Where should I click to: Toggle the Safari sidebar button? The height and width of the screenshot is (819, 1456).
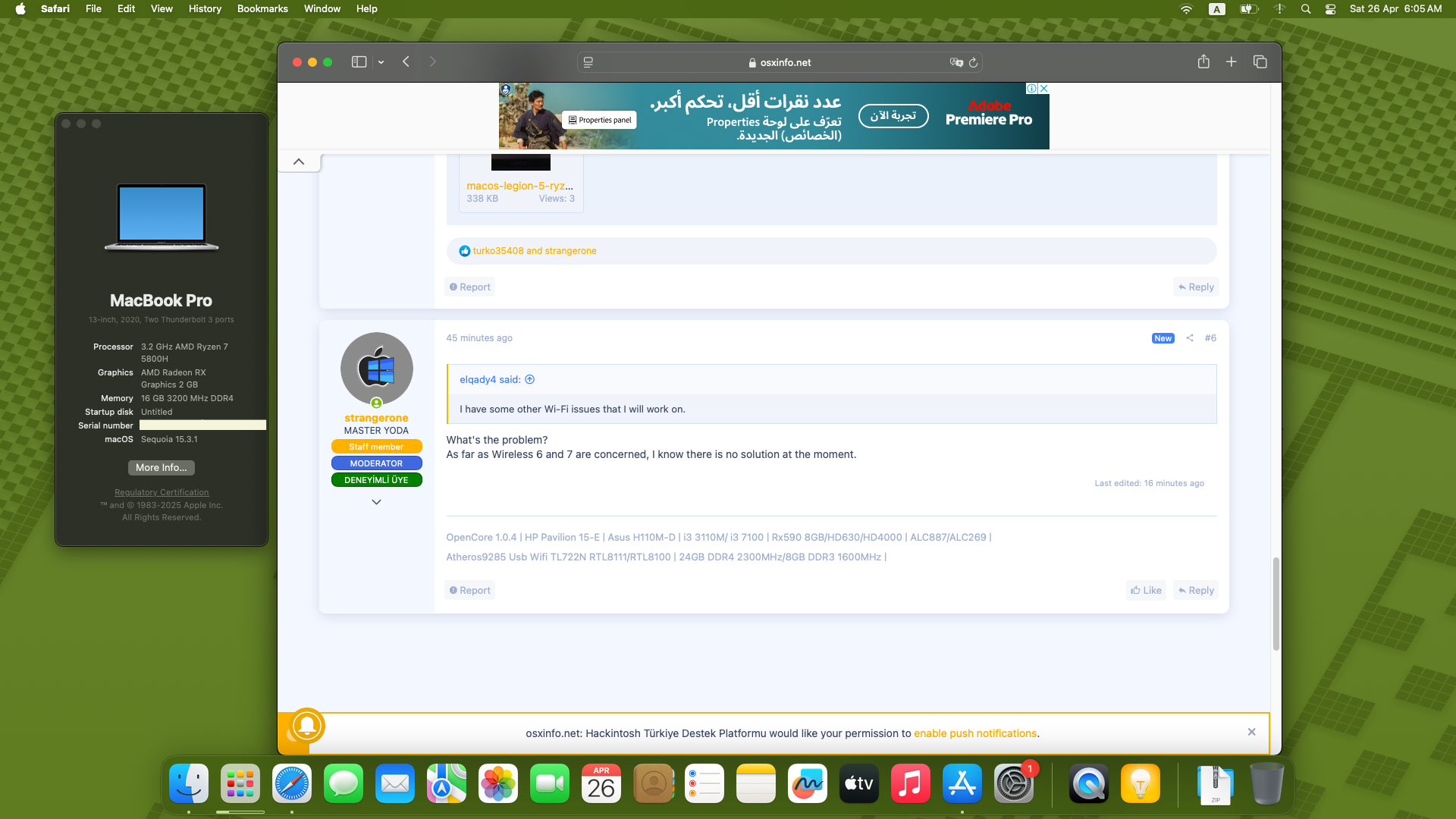pos(359,62)
